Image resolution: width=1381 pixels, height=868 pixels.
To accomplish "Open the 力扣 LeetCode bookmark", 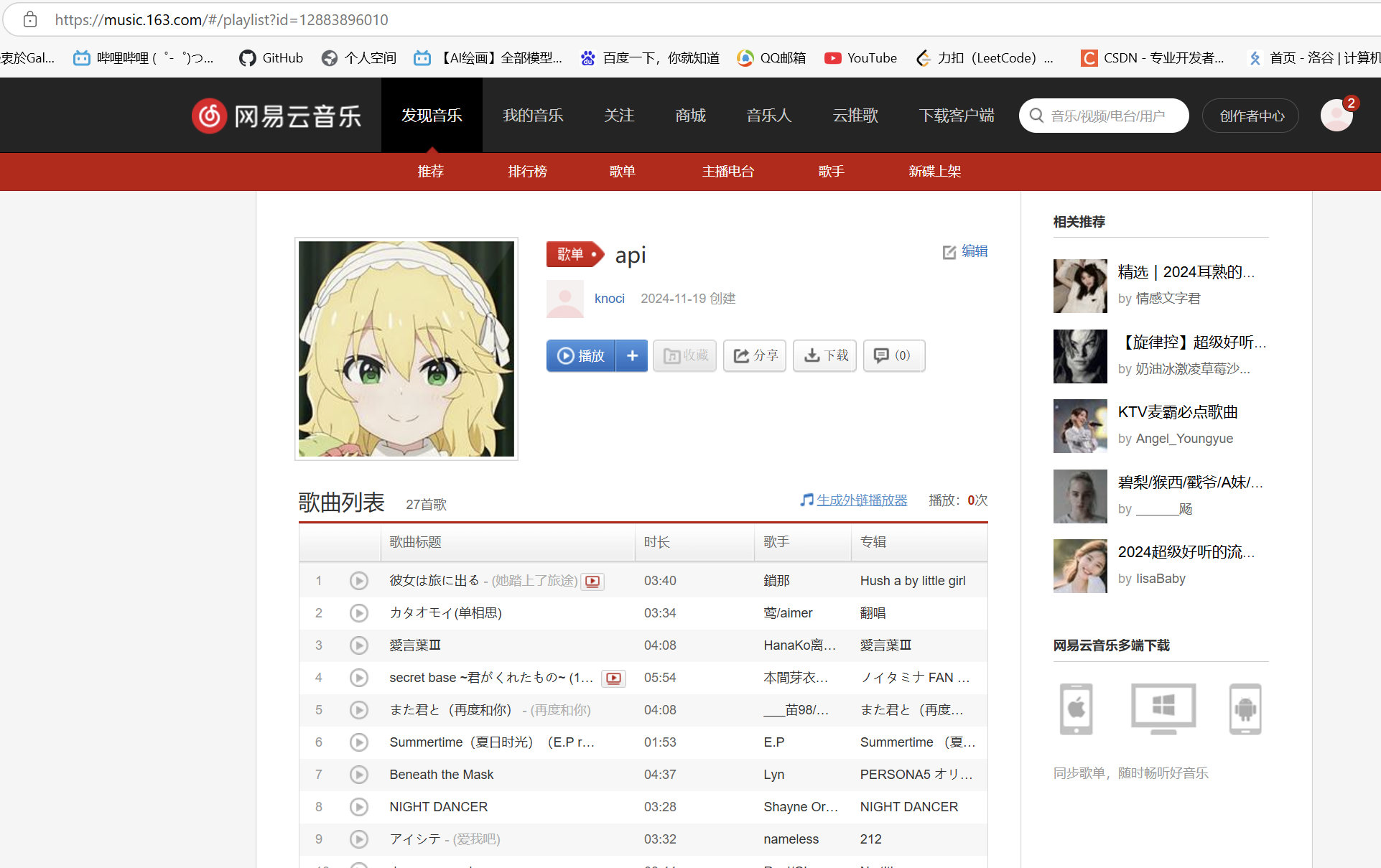I will [x=985, y=58].
